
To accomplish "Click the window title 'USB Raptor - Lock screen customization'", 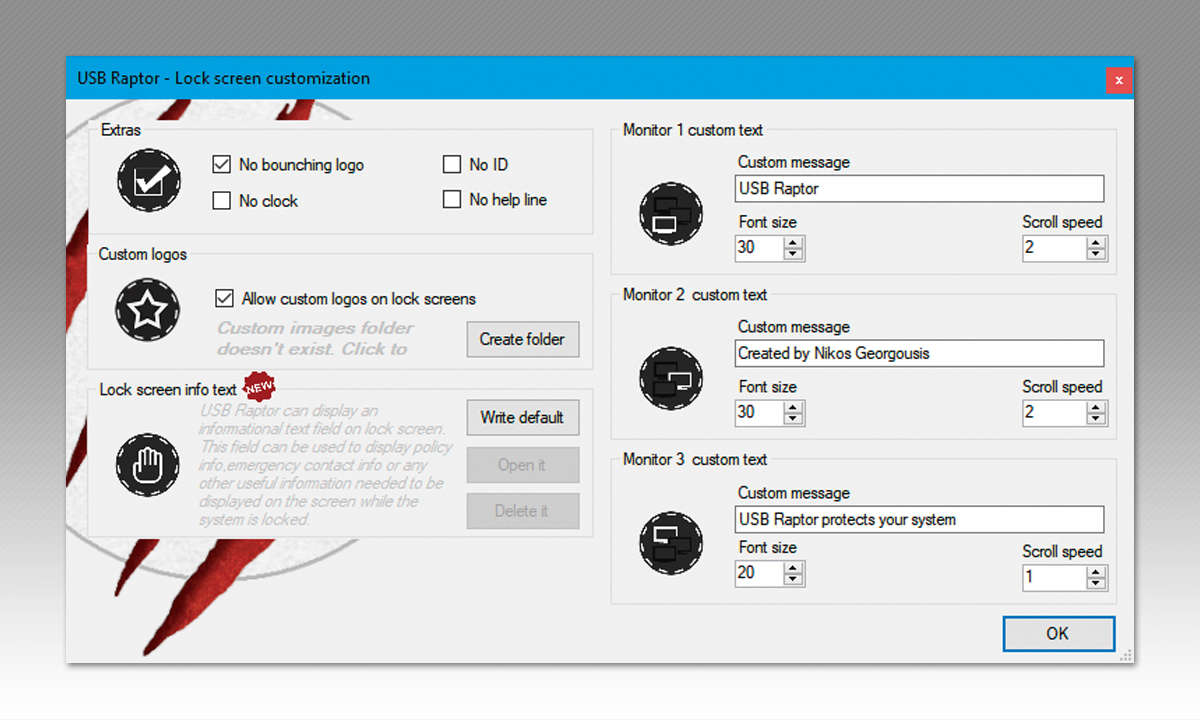I will (x=224, y=78).
